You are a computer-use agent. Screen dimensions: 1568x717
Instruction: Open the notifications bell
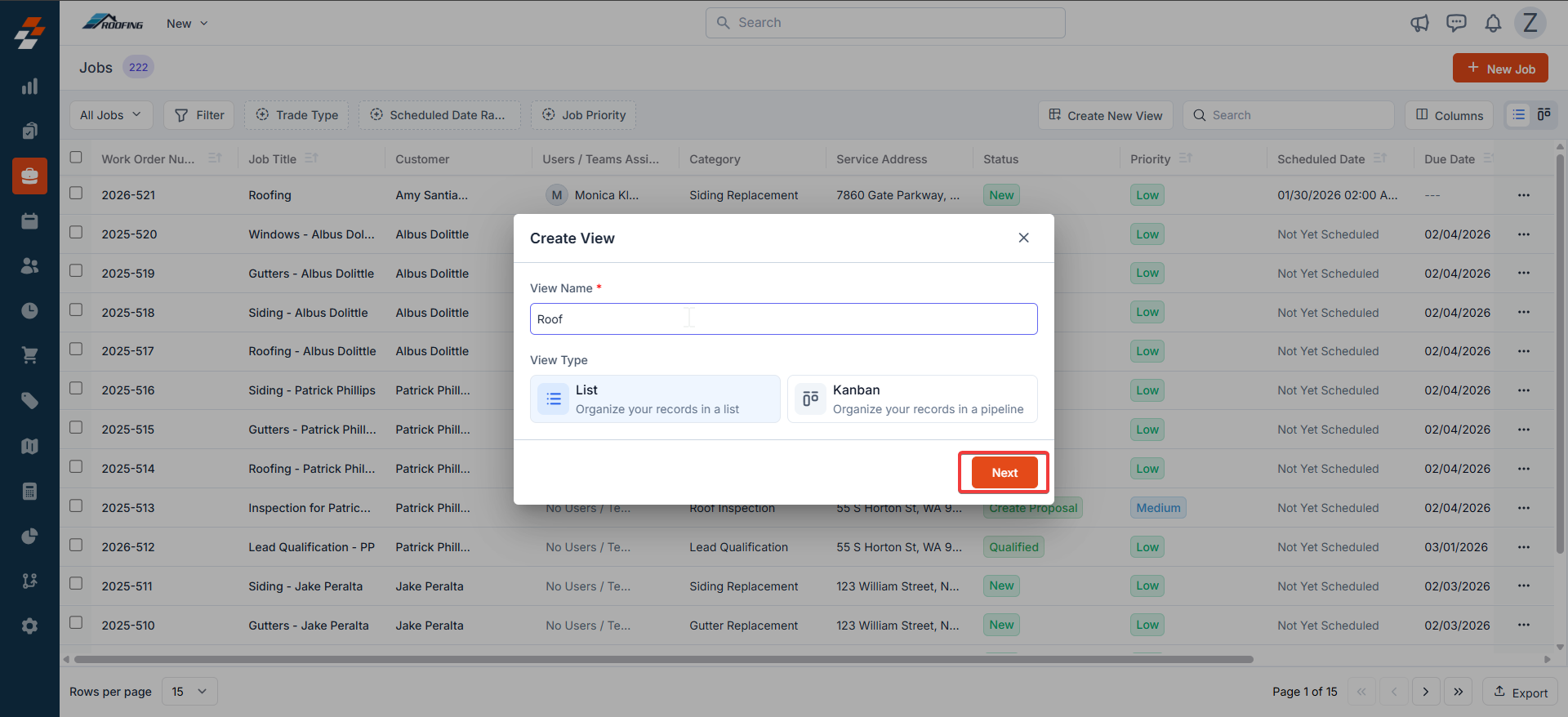(1493, 23)
